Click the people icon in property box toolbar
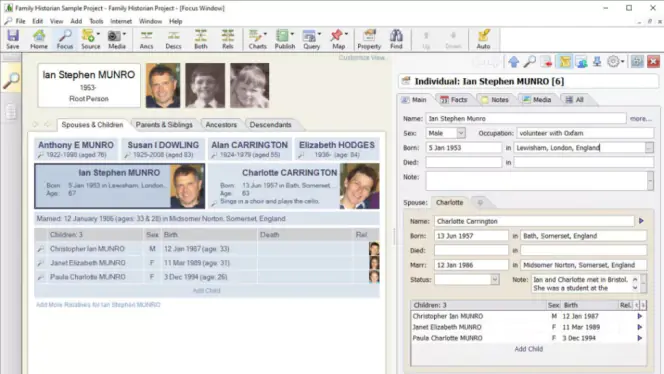 click(x=581, y=62)
